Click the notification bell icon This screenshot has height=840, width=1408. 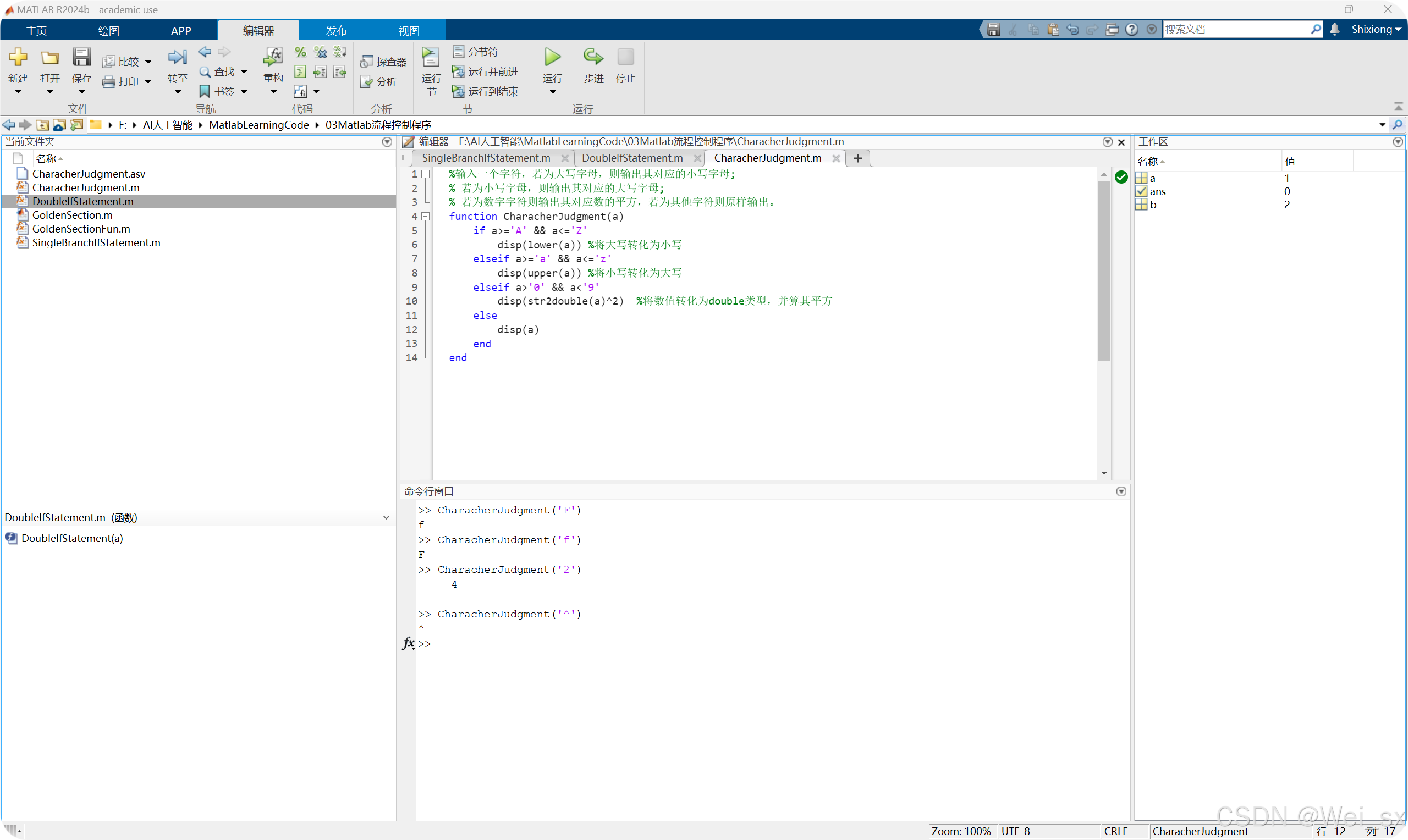[x=1334, y=30]
